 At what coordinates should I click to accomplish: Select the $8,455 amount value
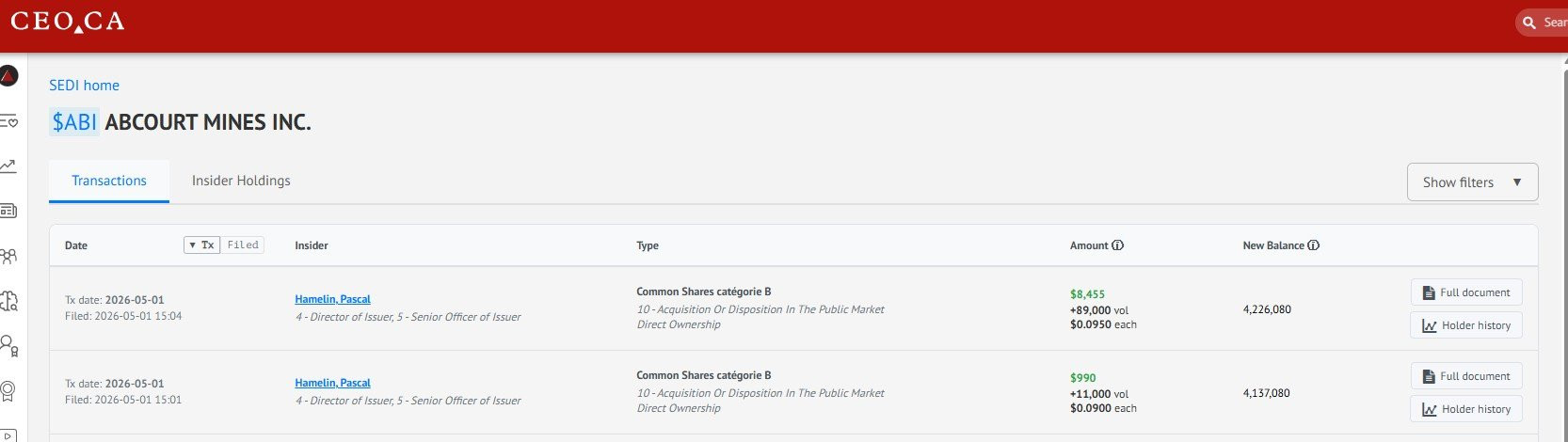1087,294
